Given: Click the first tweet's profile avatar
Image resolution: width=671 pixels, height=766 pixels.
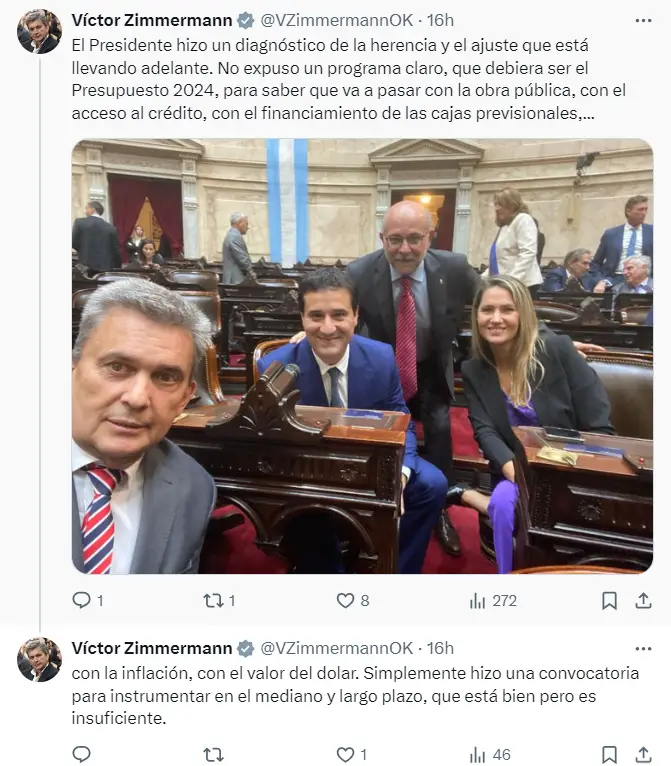Looking at the screenshot, I should coord(39,31).
